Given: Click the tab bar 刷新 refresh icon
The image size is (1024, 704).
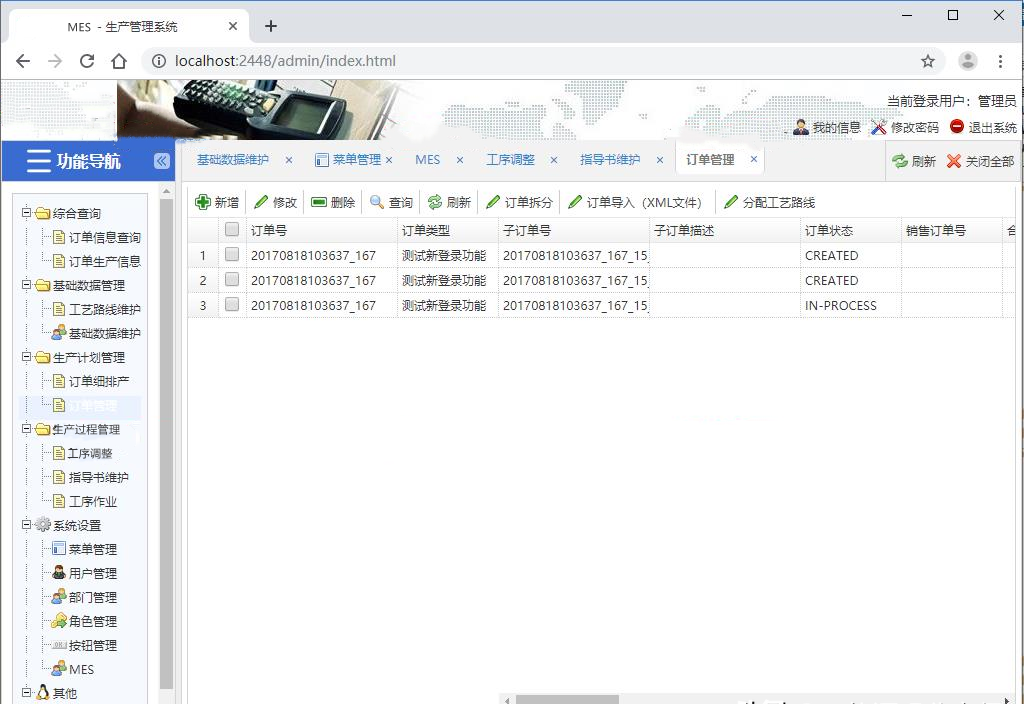Looking at the screenshot, I should pos(900,161).
